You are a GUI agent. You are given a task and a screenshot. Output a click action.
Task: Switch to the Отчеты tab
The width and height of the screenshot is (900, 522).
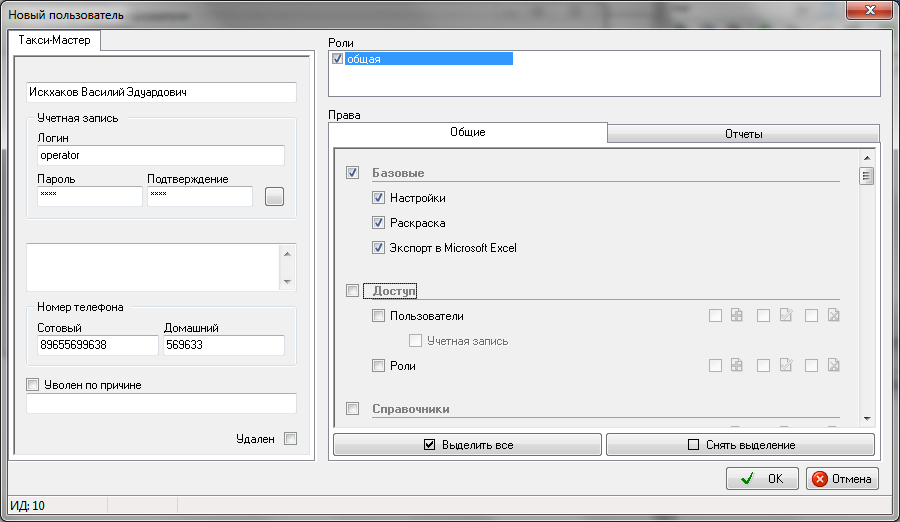tap(743, 133)
